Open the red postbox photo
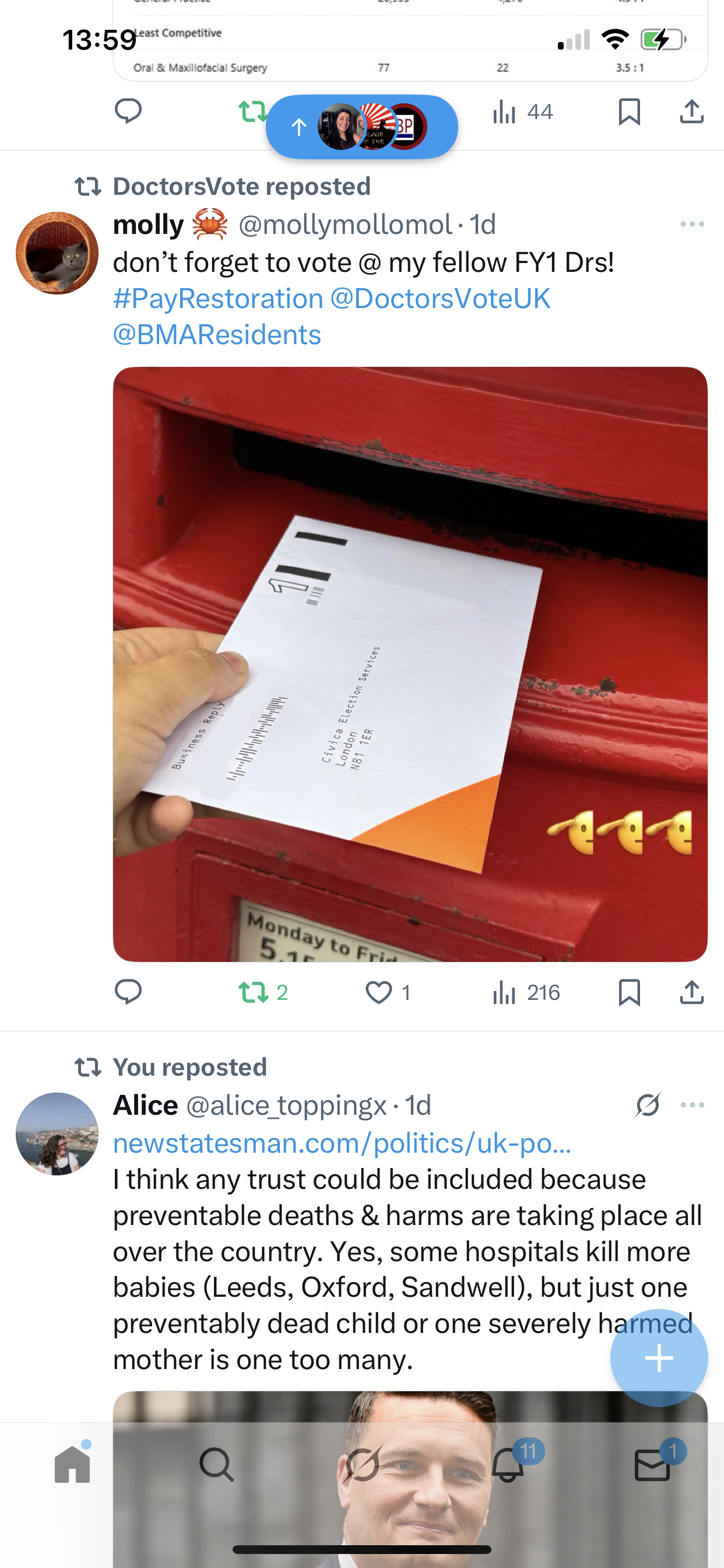The width and height of the screenshot is (724, 1568). click(410, 664)
